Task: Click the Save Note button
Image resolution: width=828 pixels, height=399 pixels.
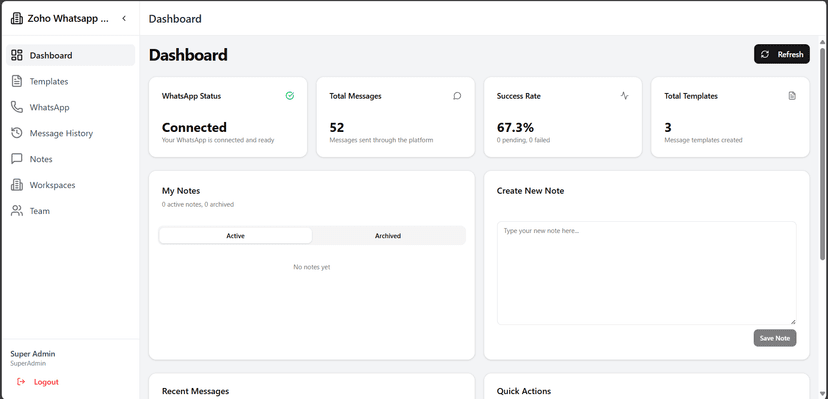Action: 775,338
